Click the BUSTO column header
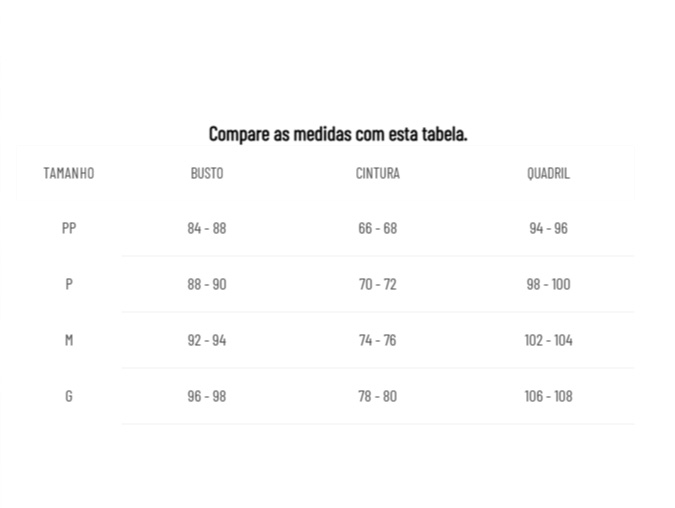 [207, 173]
